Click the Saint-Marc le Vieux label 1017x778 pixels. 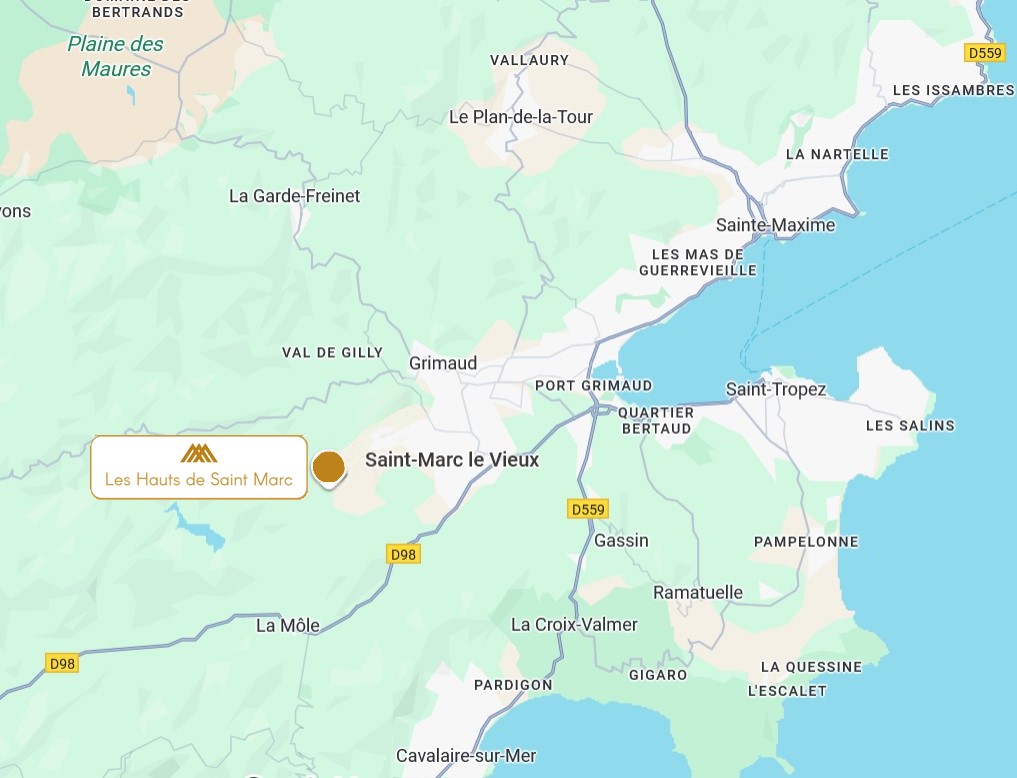pos(452,460)
